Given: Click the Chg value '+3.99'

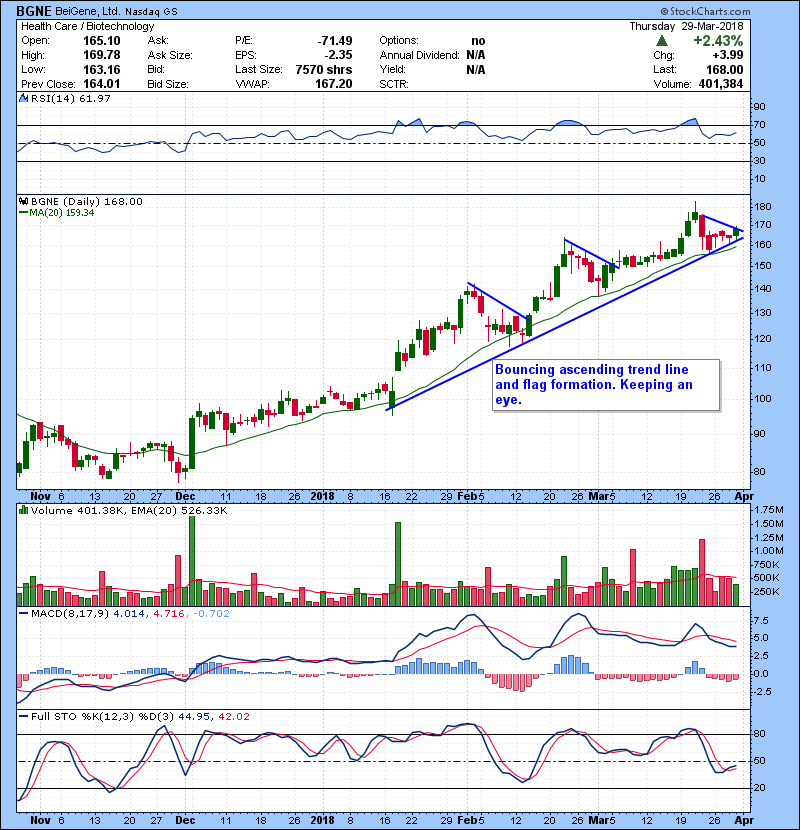Looking at the screenshot, I should pyautogui.click(x=727, y=55).
